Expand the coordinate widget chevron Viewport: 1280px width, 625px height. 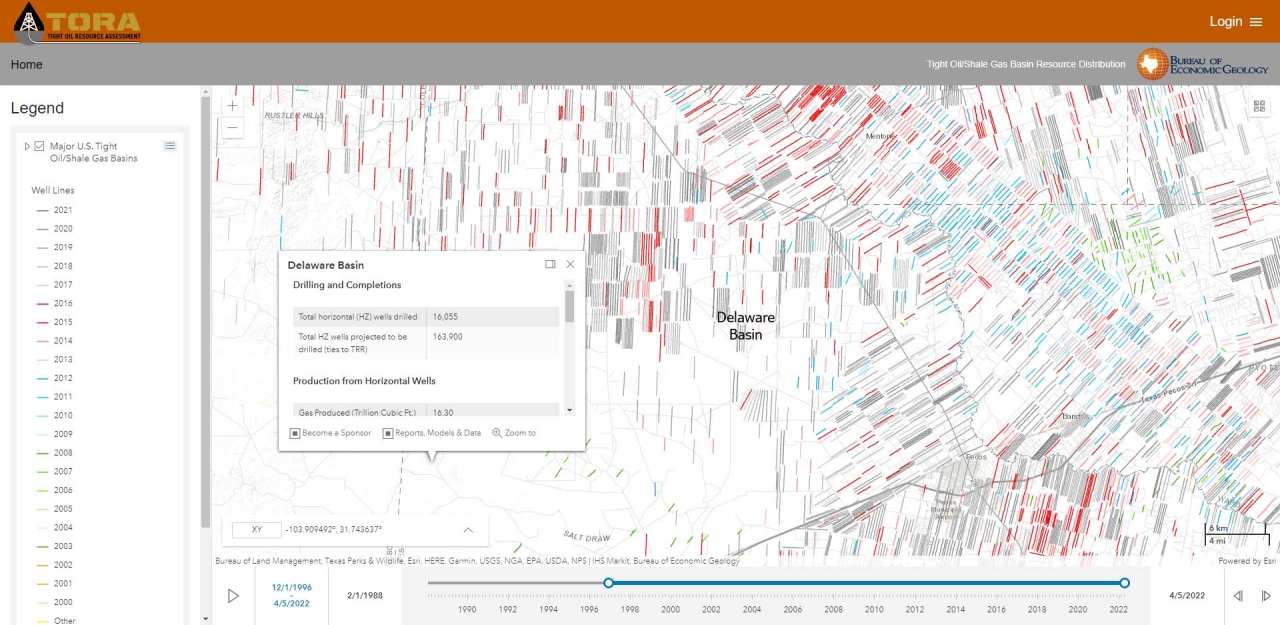(468, 530)
